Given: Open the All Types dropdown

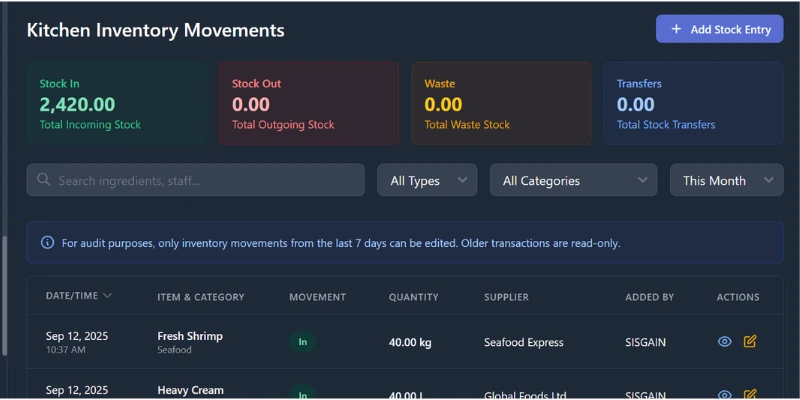Looking at the screenshot, I should (427, 181).
